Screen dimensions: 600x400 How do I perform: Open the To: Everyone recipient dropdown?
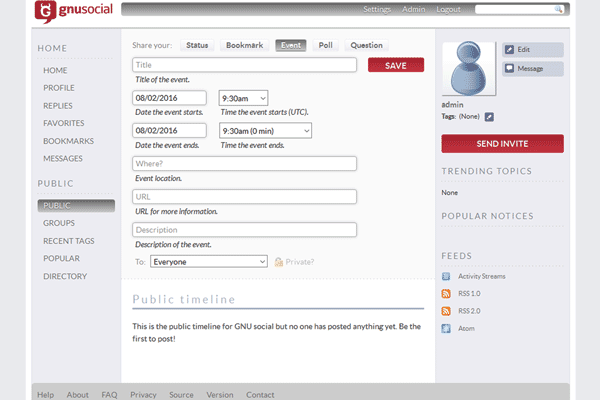point(208,262)
